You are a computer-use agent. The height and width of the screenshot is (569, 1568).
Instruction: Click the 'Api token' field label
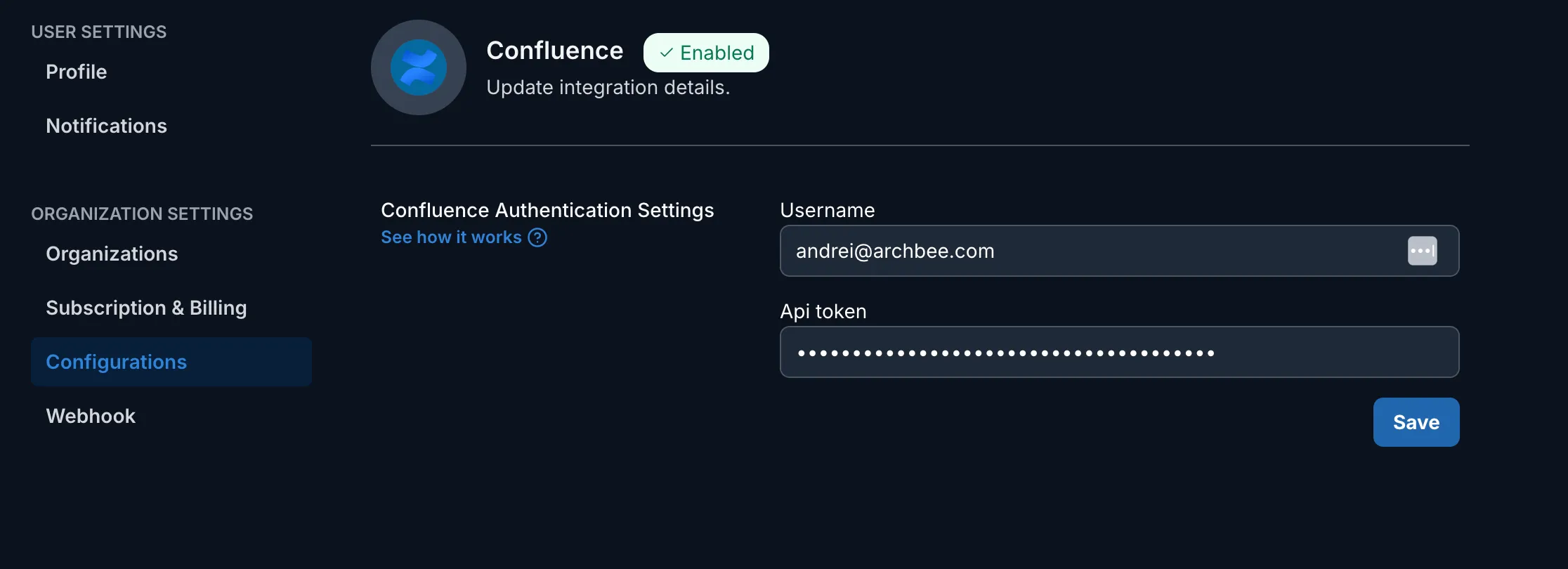(x=823, y=311)
